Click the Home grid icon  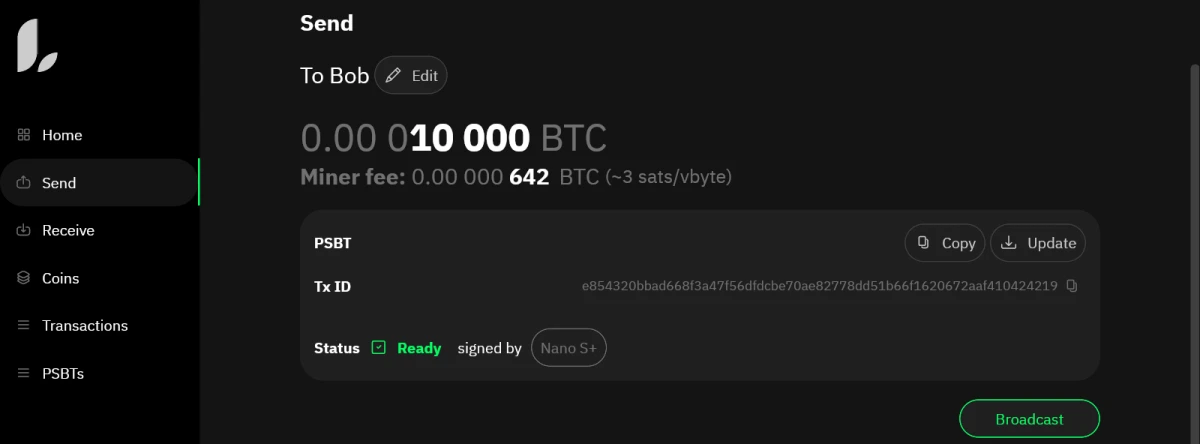24,135
